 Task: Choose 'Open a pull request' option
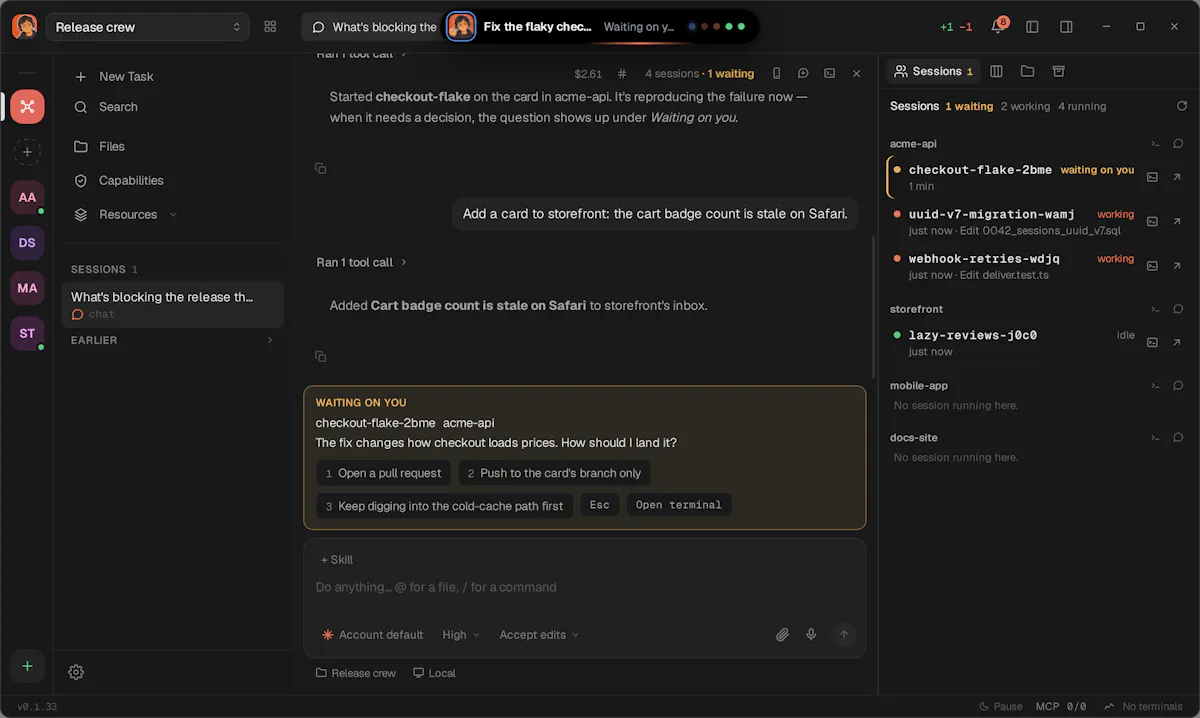[383, 473]
